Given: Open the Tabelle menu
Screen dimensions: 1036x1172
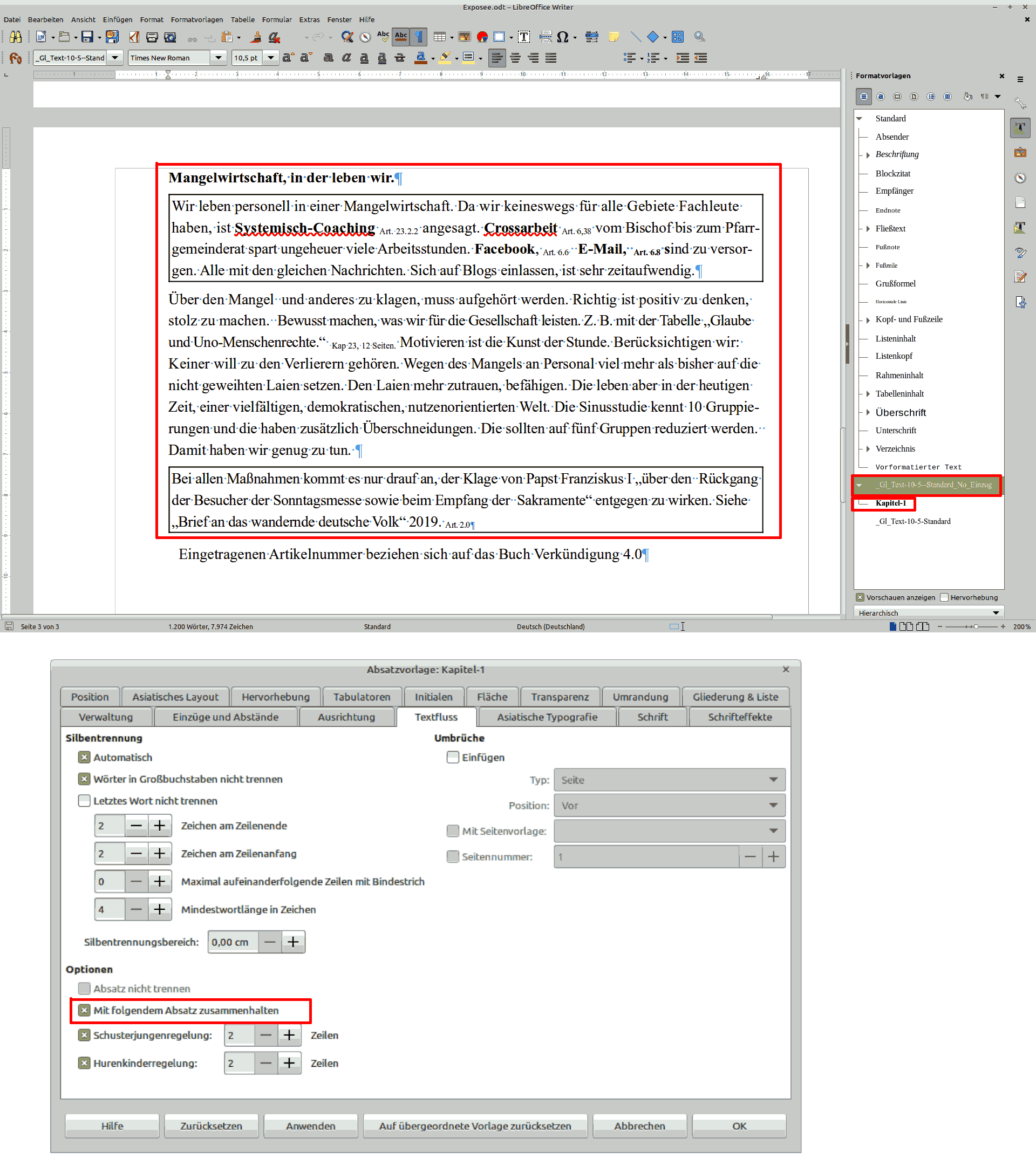Looking at the screenshot, I should click(242, 19).
